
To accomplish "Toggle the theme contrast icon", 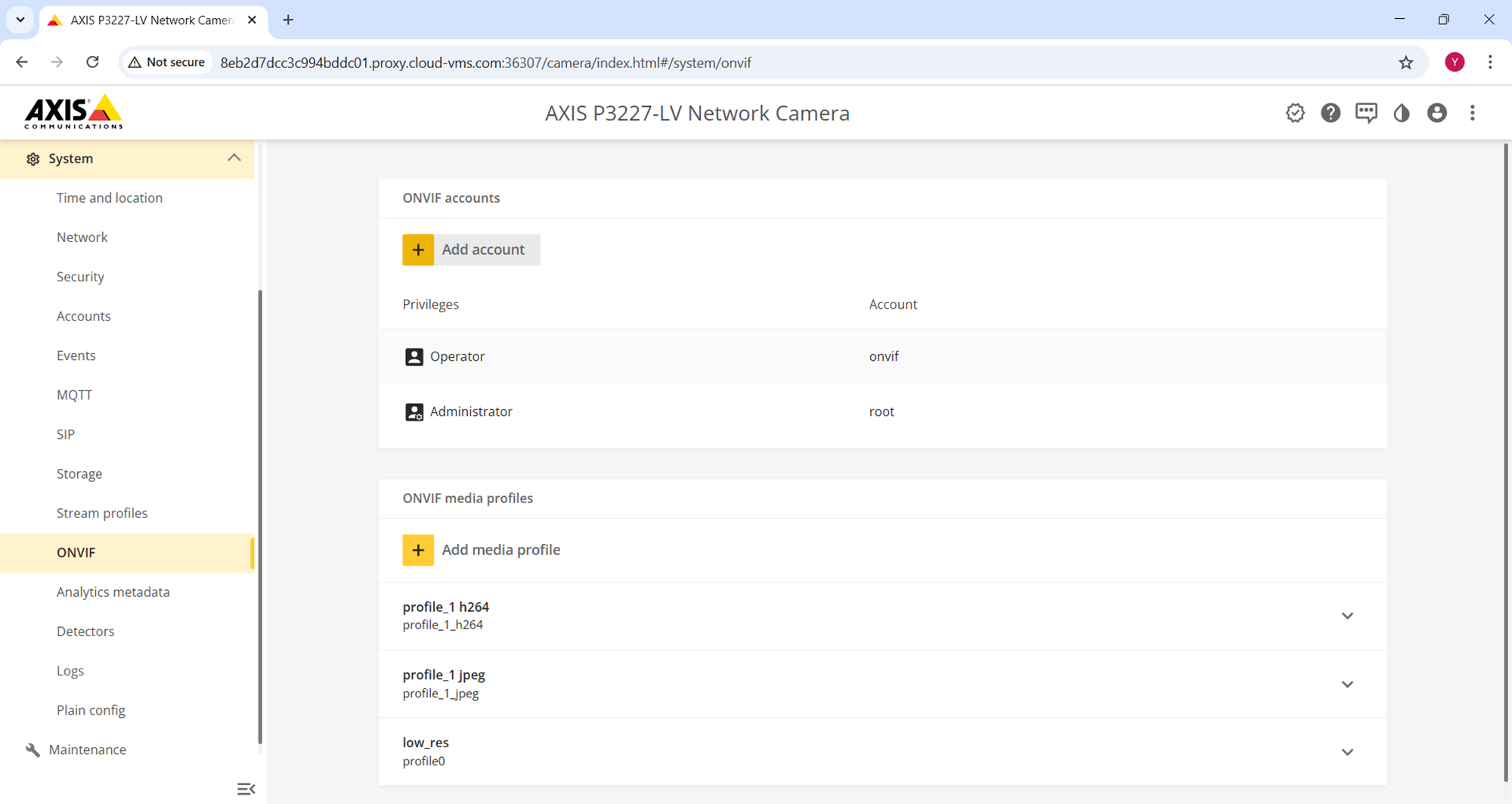I will [1402, 113].
